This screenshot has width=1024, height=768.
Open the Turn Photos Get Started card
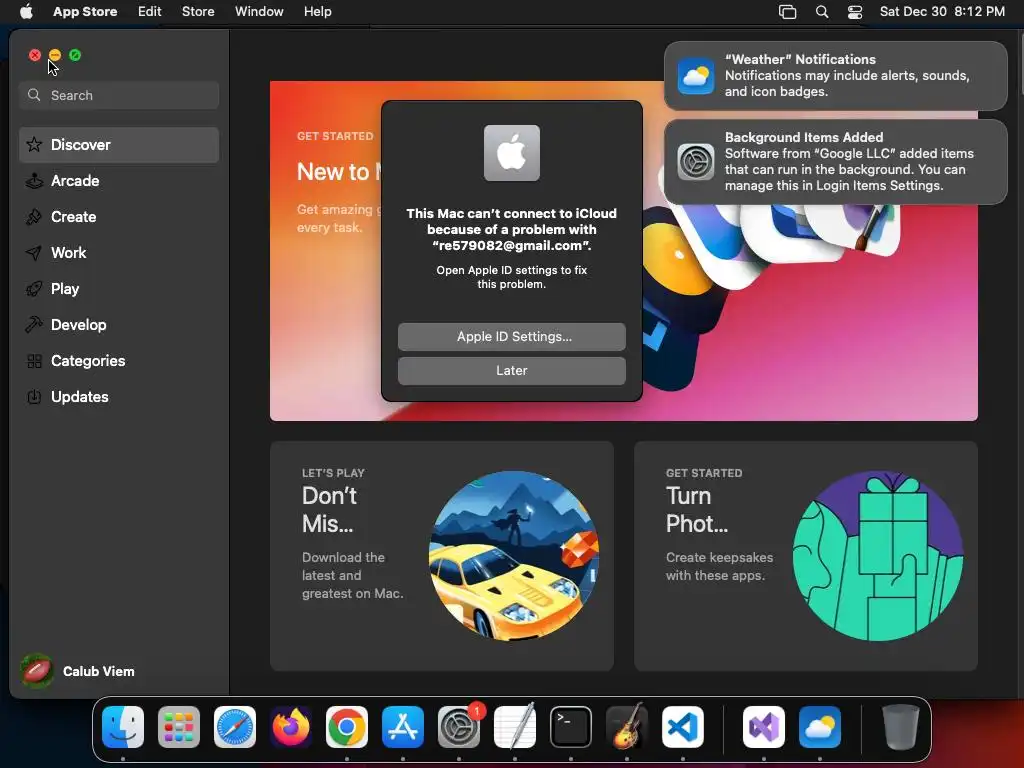click(x=806, y=556)
